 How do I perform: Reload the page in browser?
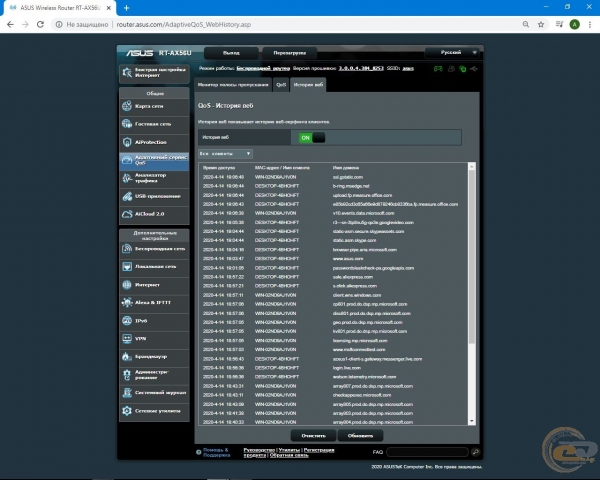pyautogui.click(x=40, y=24)
